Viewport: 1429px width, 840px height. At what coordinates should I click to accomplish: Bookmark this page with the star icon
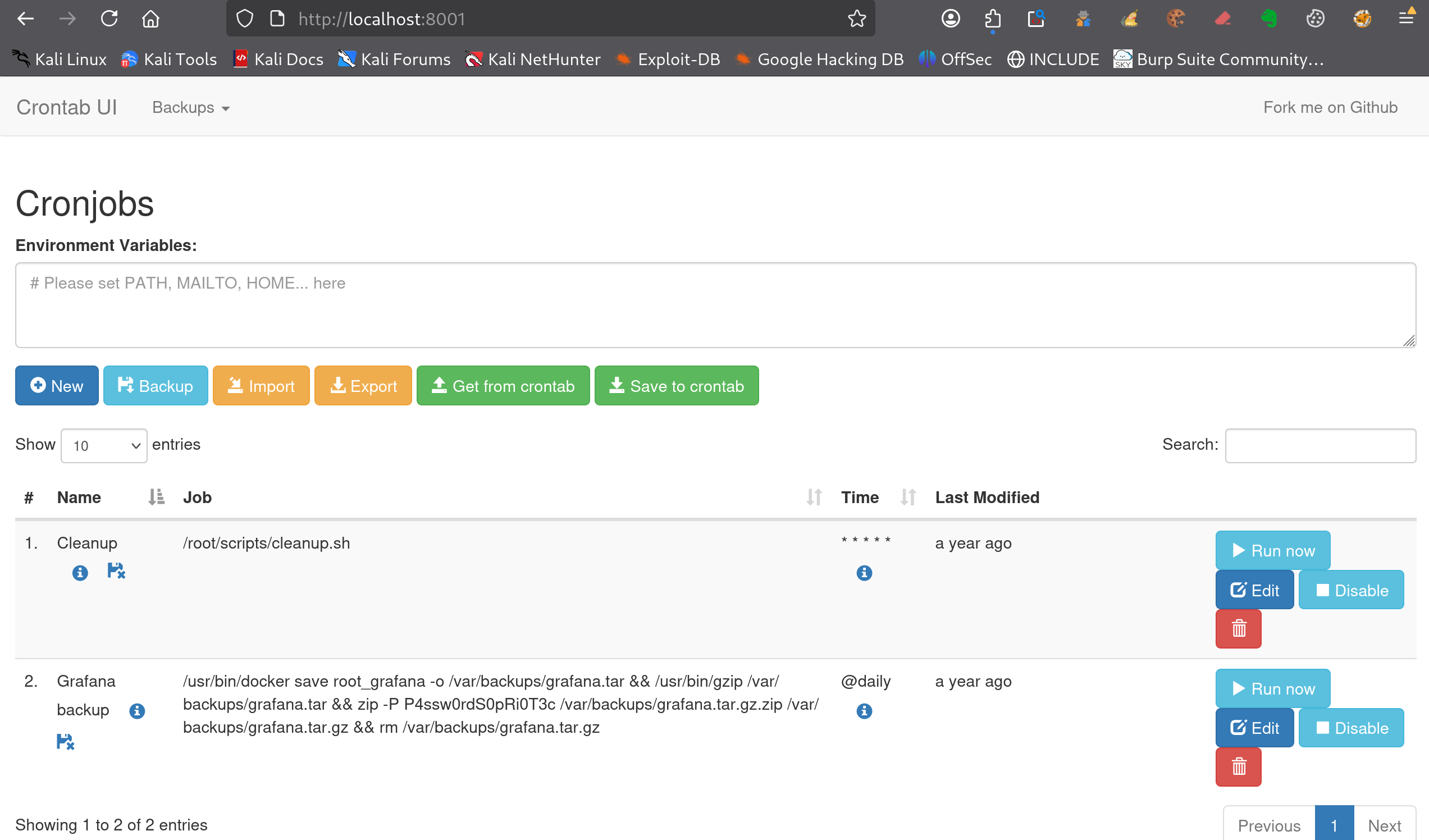(856, 19)
